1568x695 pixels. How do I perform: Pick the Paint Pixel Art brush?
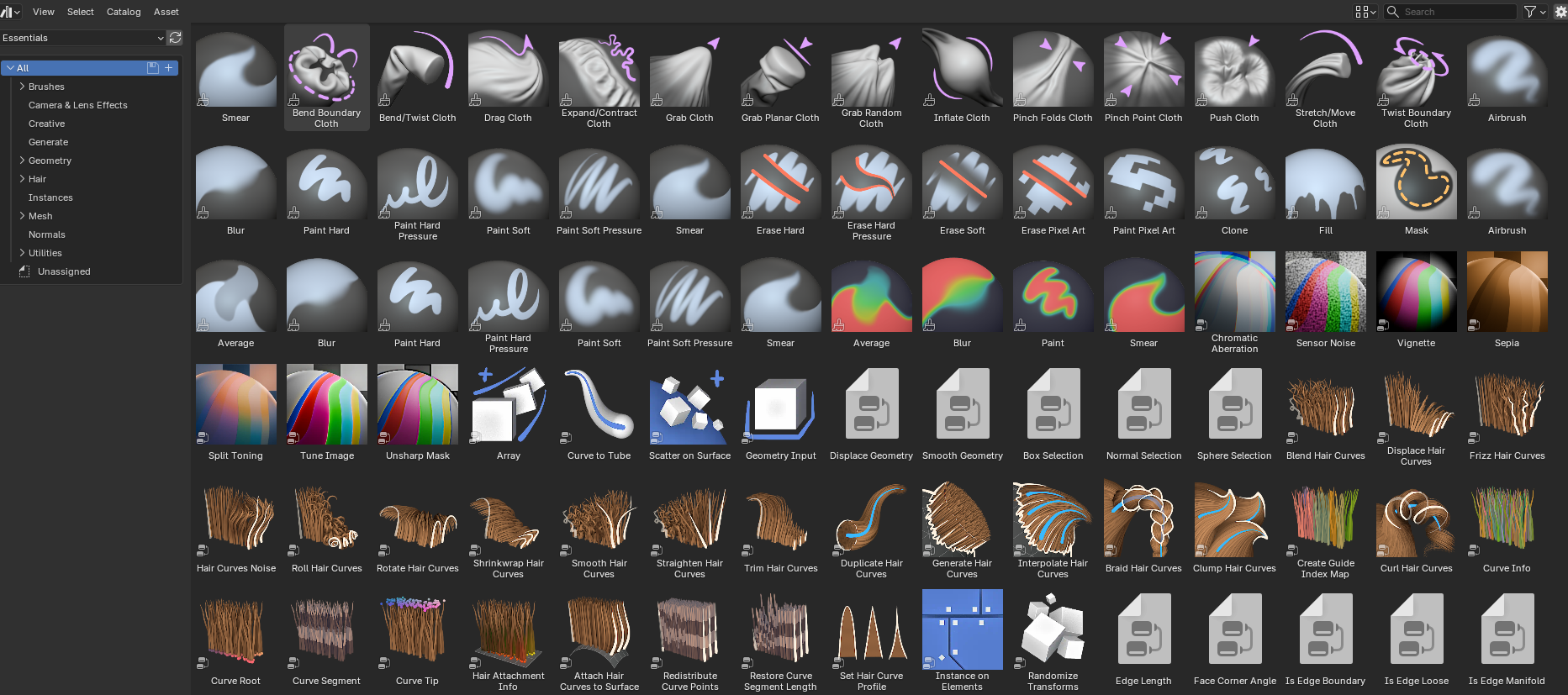[x=1144, y=190]
